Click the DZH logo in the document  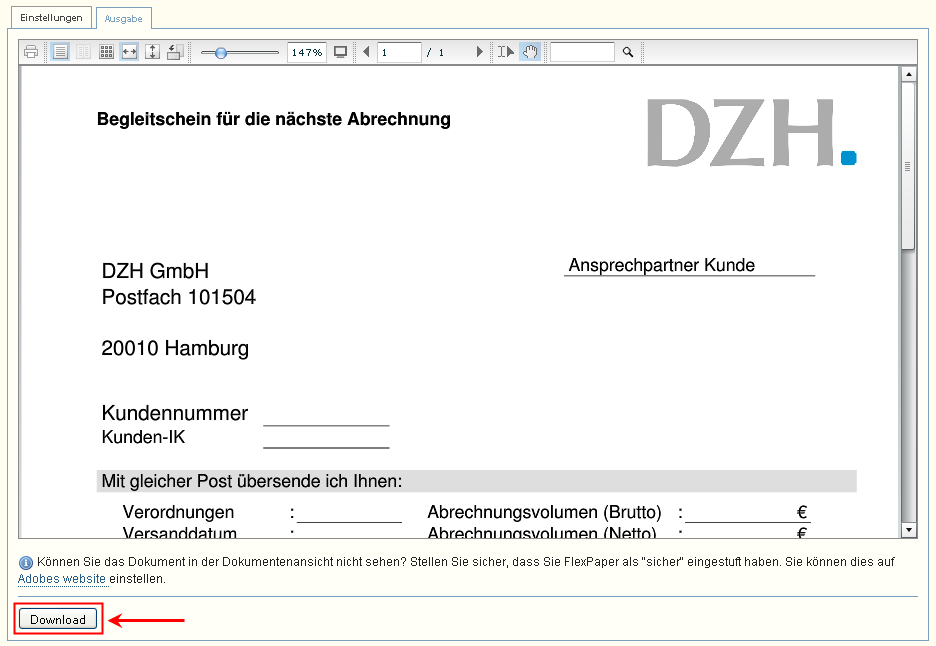752,133
